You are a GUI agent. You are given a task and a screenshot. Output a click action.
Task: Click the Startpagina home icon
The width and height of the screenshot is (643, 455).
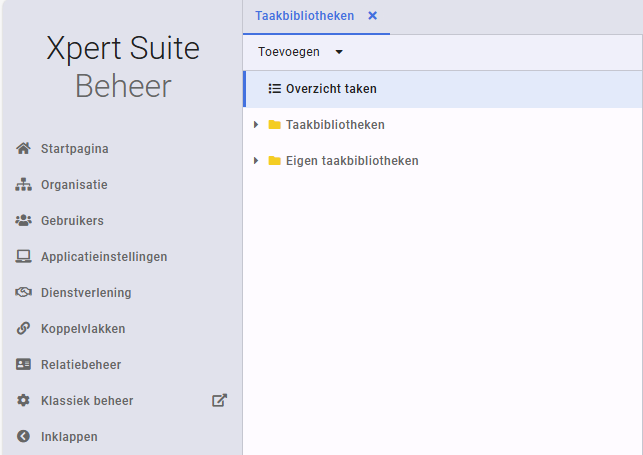click(23, 148)
